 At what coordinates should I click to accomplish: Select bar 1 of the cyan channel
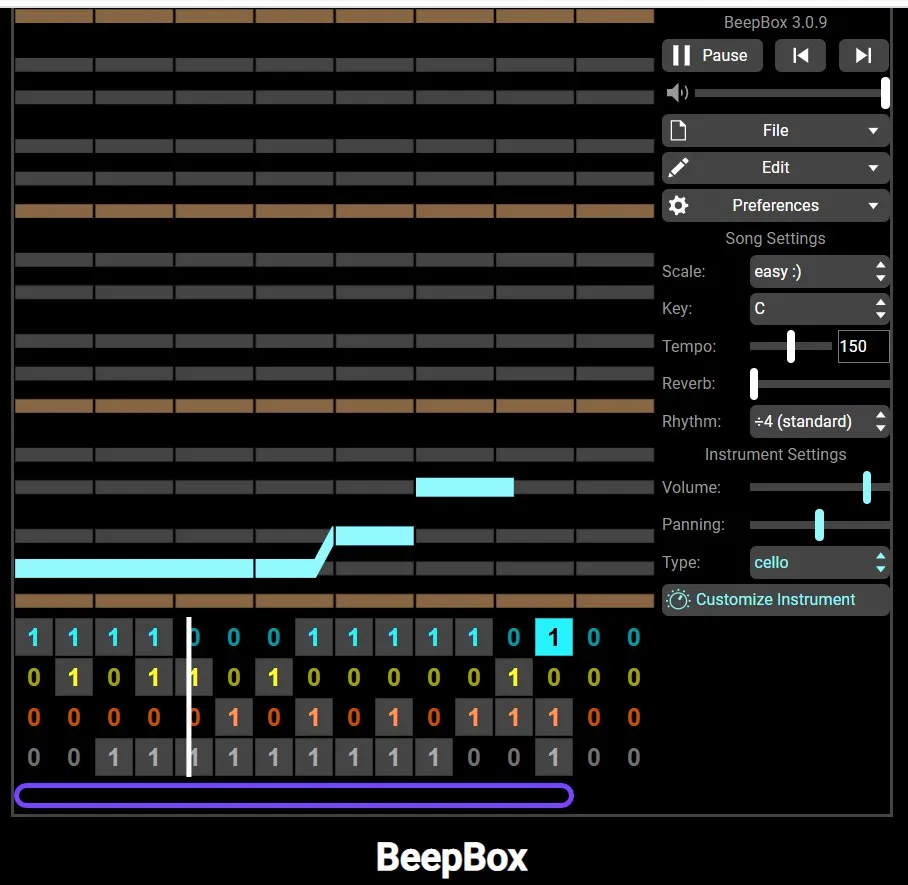point(34,637)
